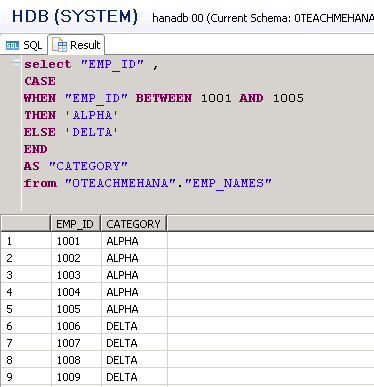
Task: Click the 'ALPHA' string literal in query
Action: pos(91,115)
